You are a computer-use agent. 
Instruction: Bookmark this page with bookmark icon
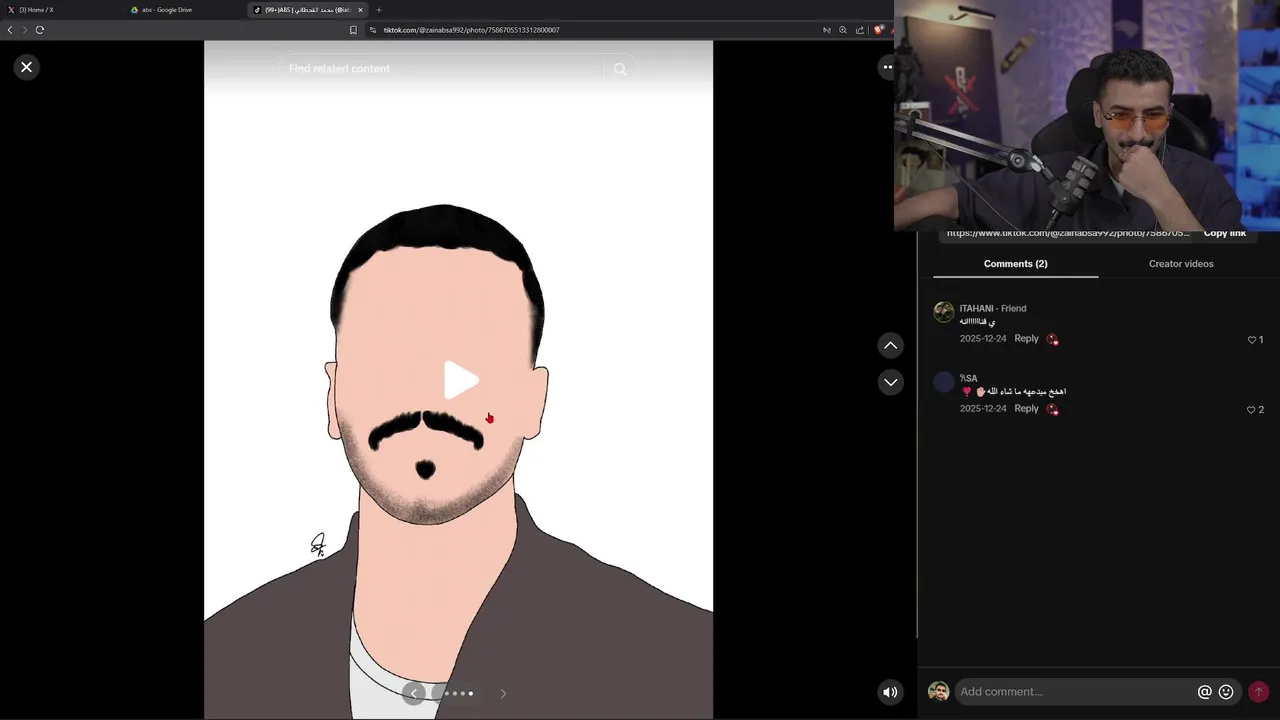pyautogui.click(x=353, y=30)
